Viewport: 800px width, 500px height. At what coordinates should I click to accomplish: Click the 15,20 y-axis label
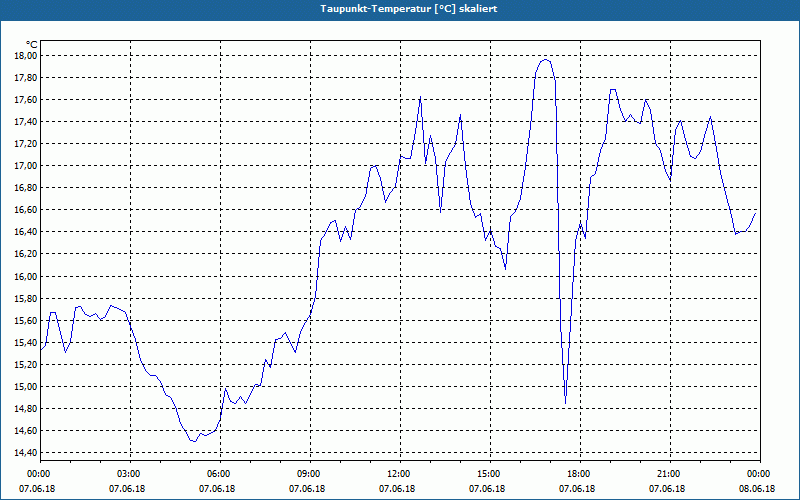click(27, 364)
